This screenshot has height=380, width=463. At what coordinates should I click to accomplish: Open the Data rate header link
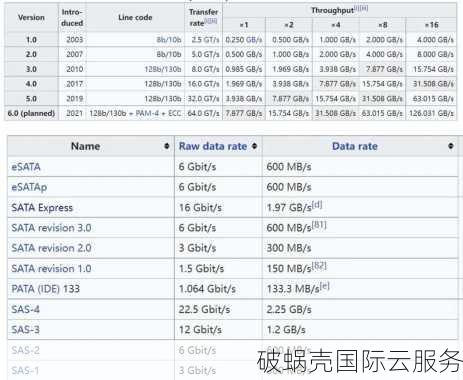355,146
